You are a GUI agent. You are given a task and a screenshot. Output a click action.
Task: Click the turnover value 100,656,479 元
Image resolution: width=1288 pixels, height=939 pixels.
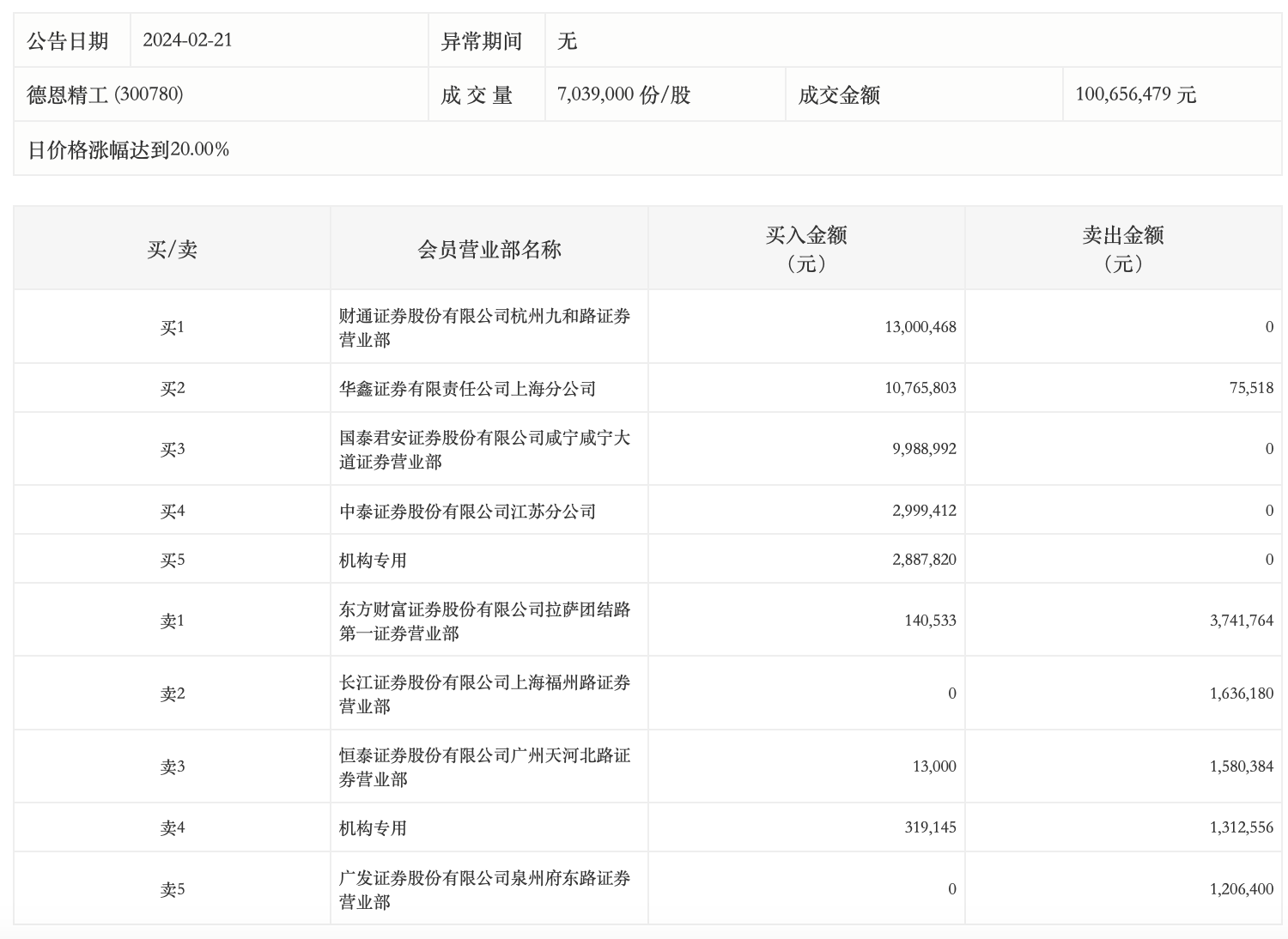pyautogui.click(x=1135, y=94)
